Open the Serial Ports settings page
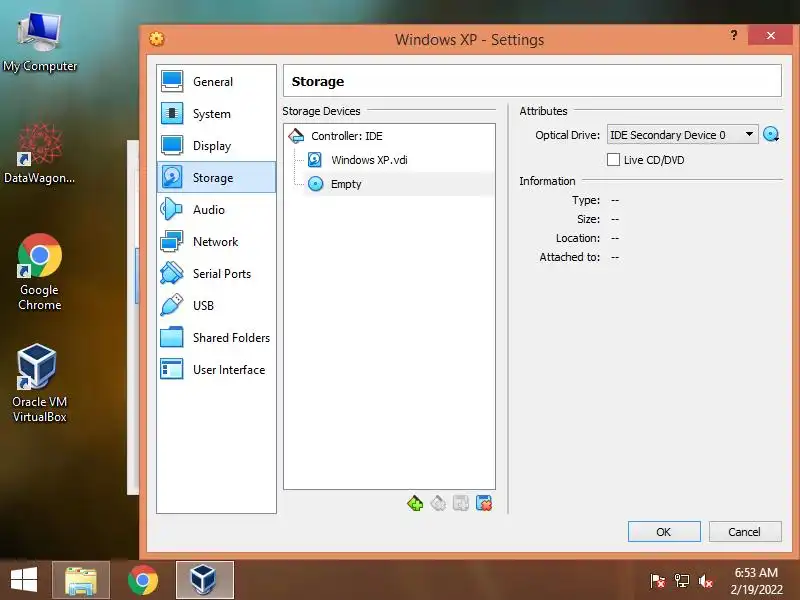 tap(216, 274)
